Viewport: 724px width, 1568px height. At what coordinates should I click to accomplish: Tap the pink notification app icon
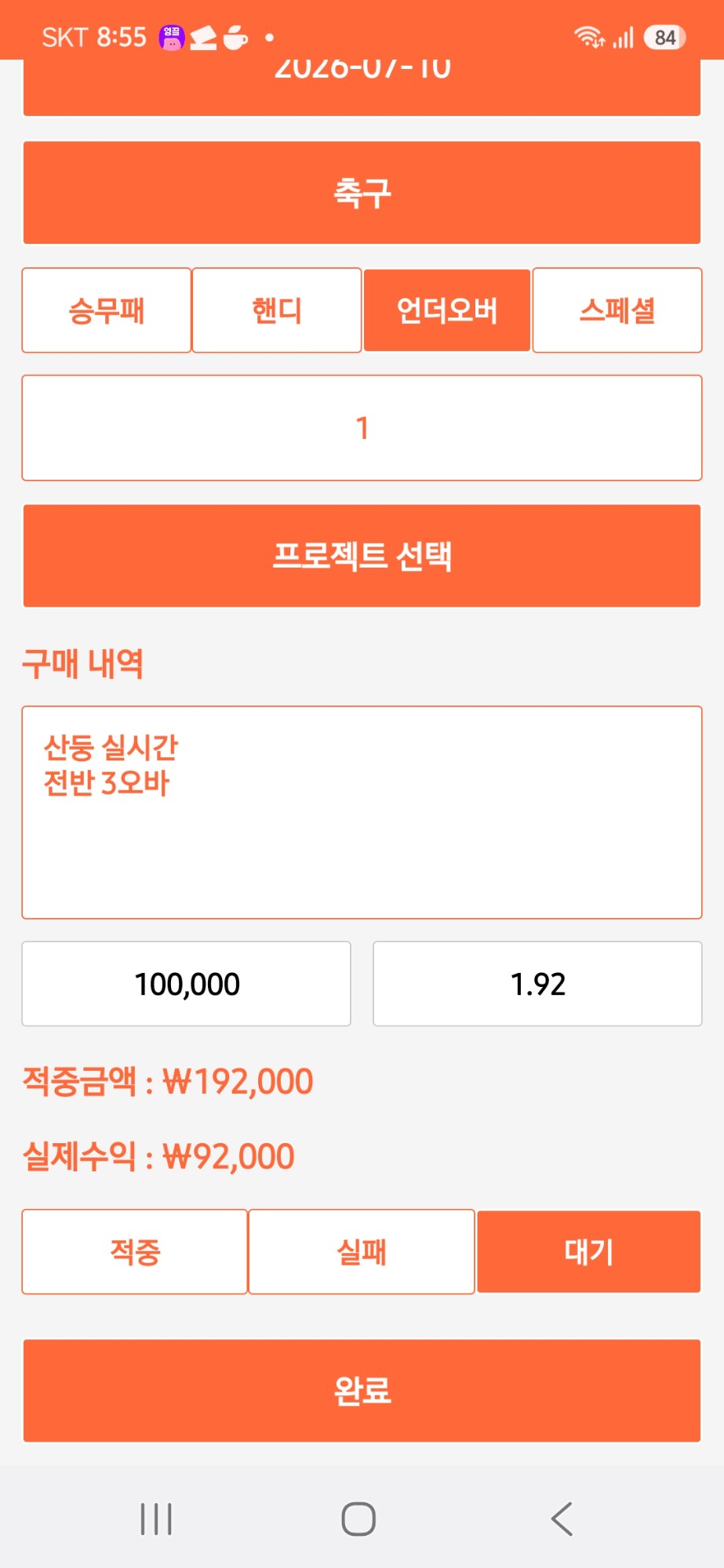tap(172, 37)
